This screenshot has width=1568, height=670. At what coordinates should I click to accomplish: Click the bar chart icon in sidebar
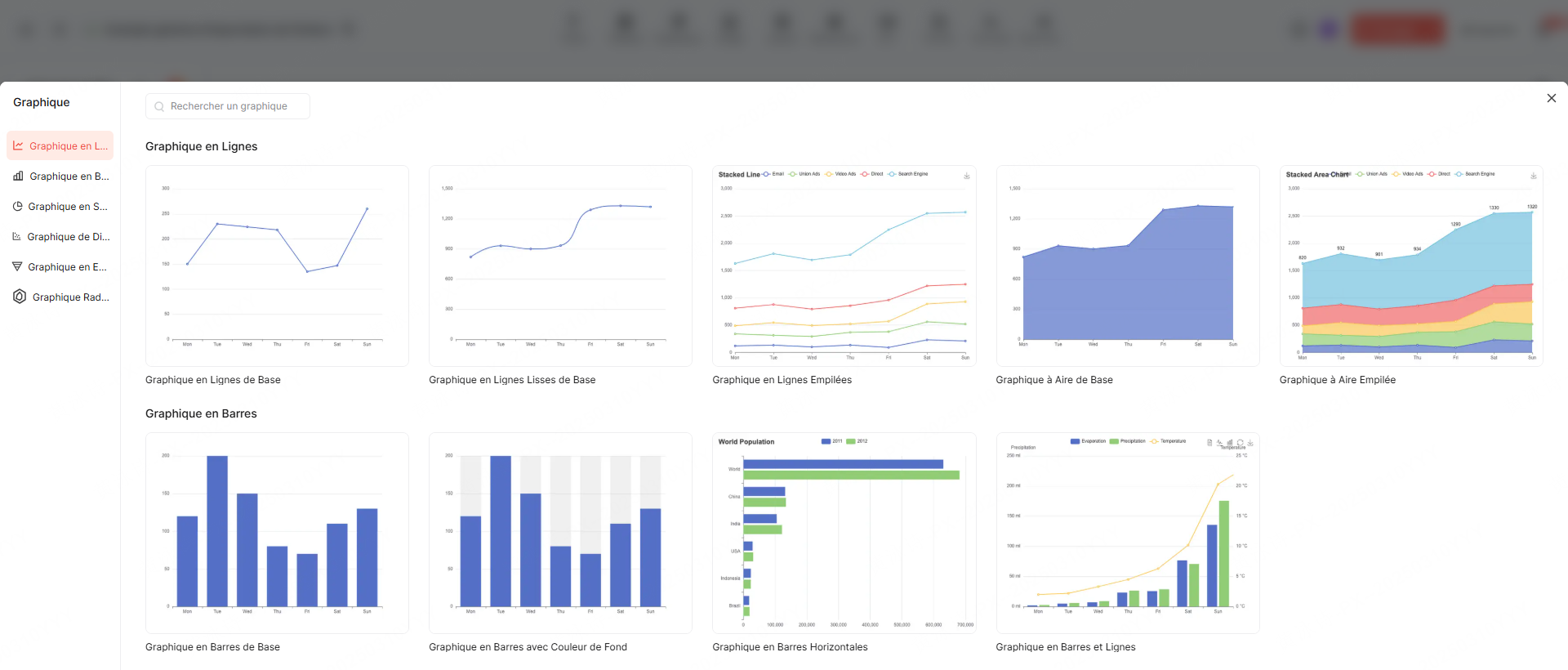click(x=18, y=176)
